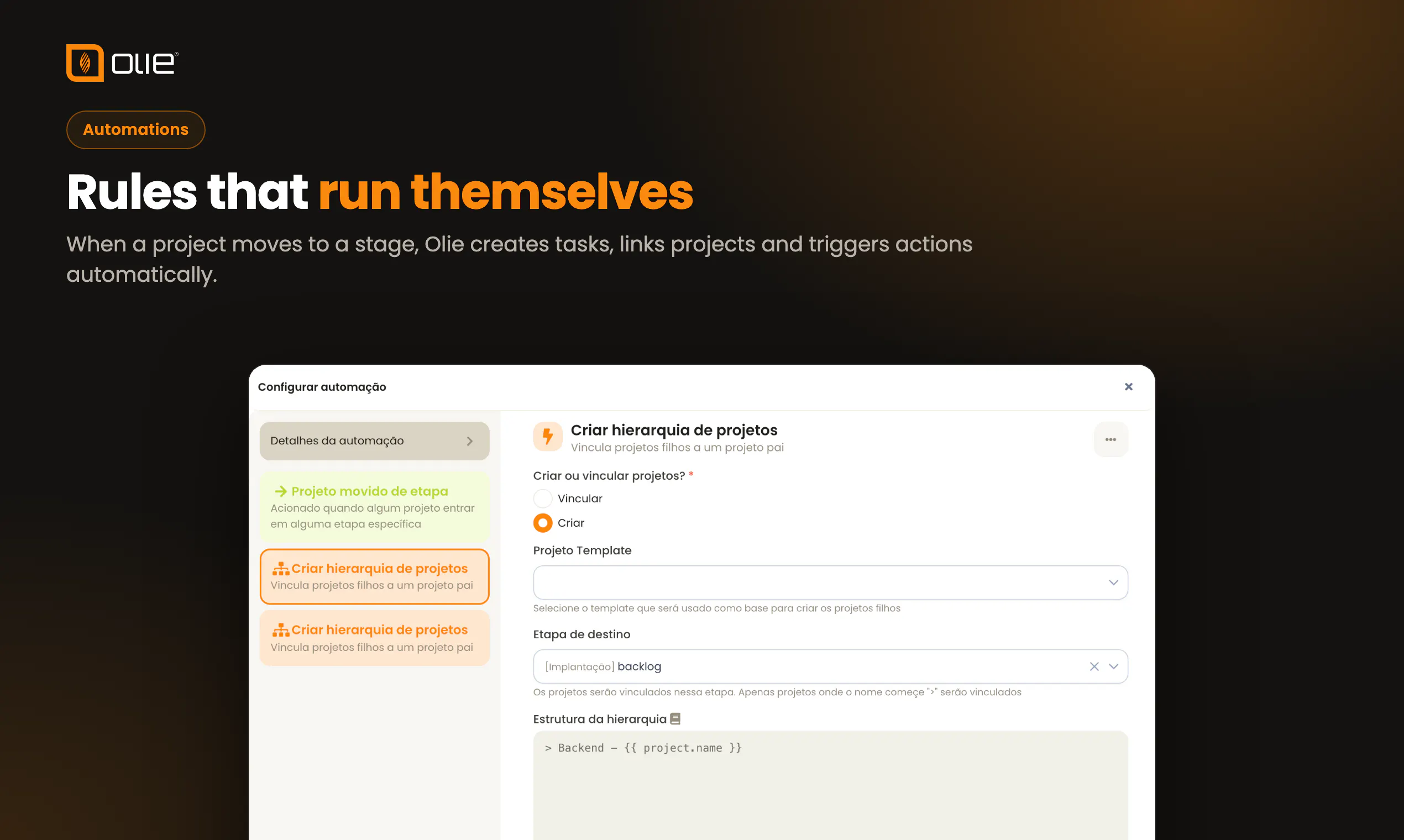This screenshot has width=1404, height=840.
Task: Open Detalhes da automação section
Action: click(374, 441)
